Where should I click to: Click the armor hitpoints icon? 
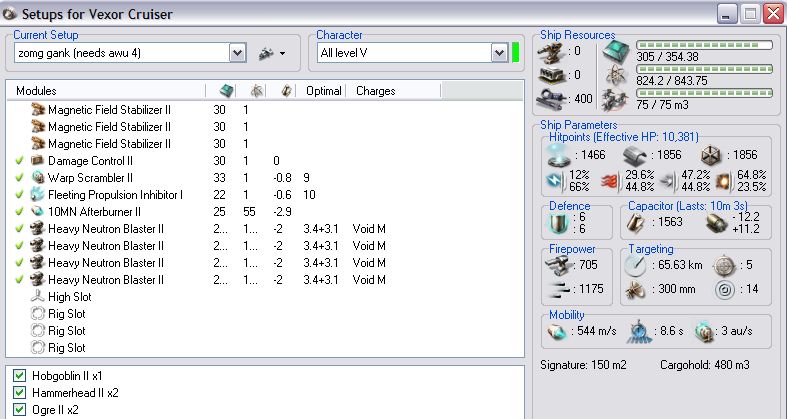[x=634, y=156]
